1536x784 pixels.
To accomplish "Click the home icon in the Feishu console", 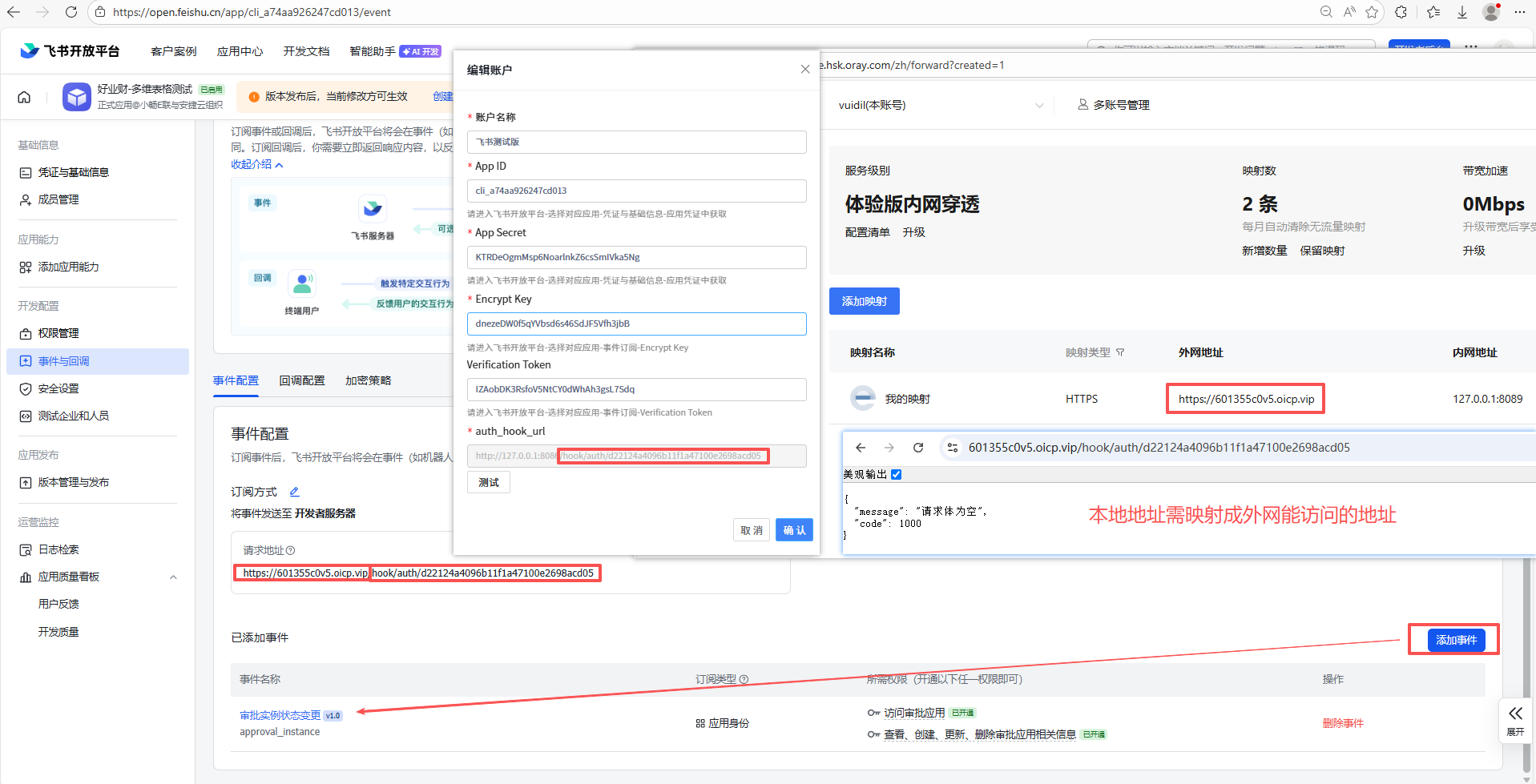I will point(24,97).
